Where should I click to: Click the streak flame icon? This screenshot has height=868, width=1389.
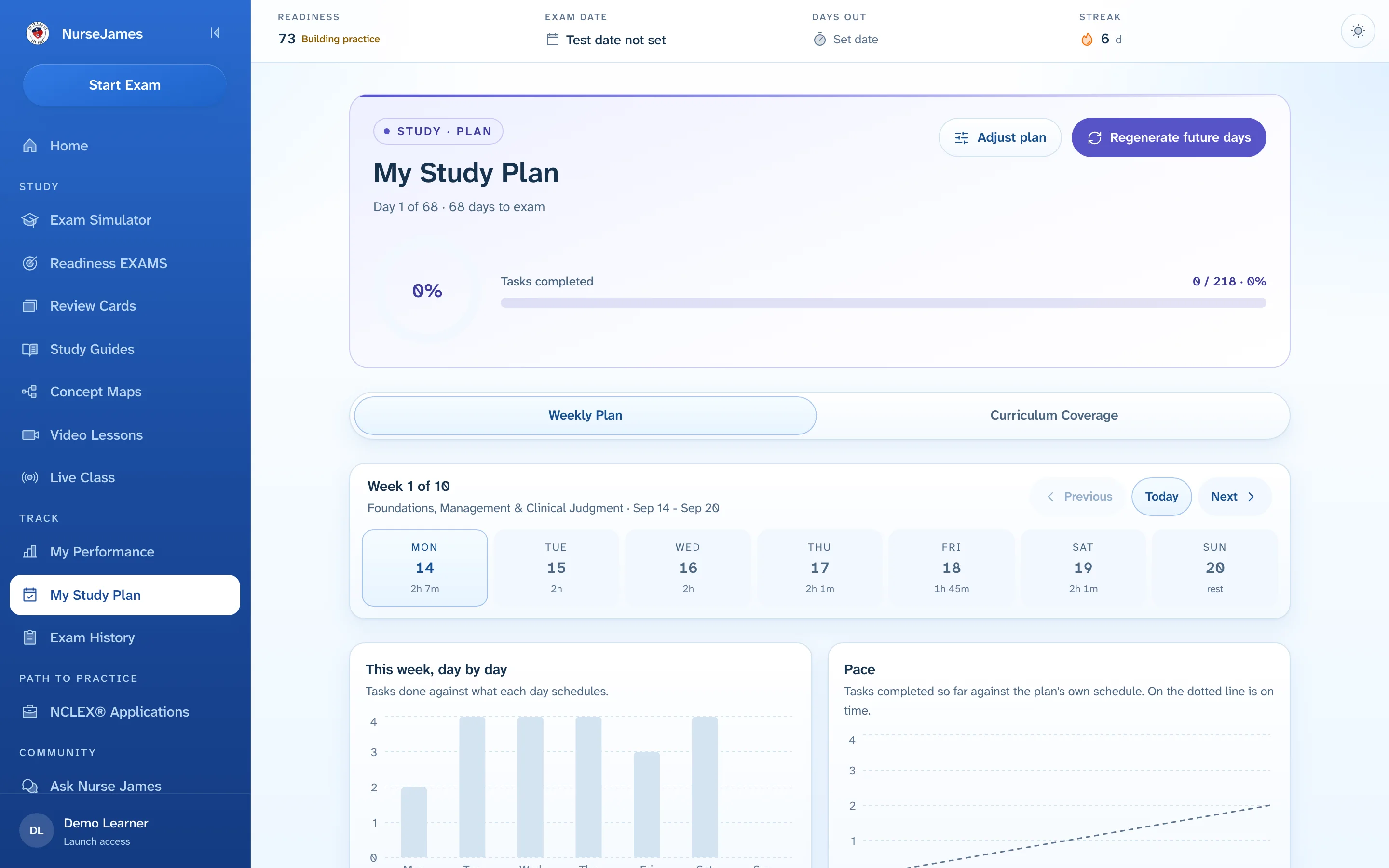[x=1087, y=39]
